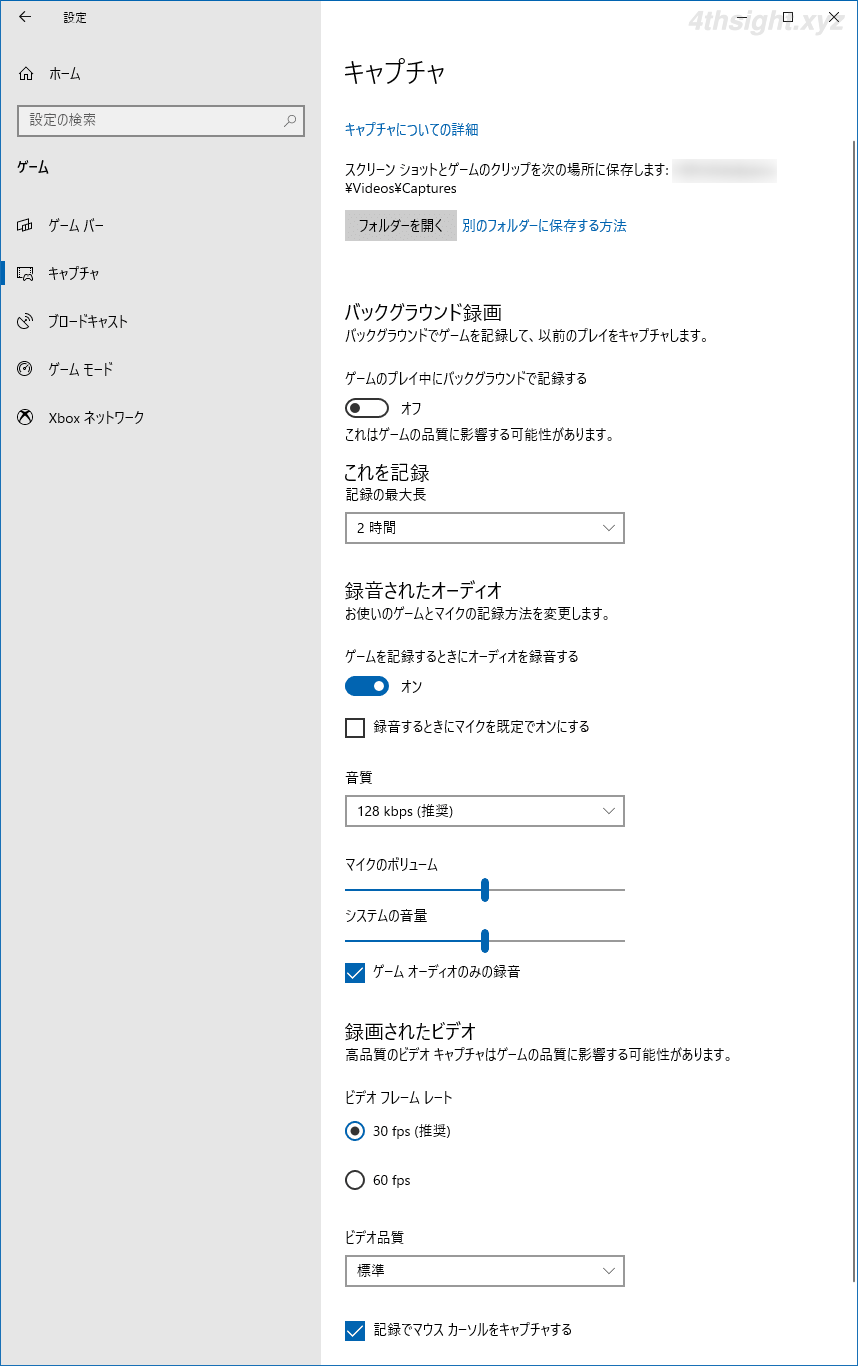This screenshot has height=1366, width=858.
Task: Open Xbox ネットワーク page
Action: coord(160,418)
